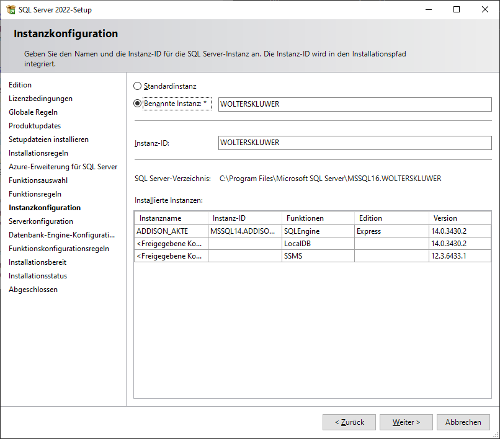Image resolution: width=500 pixels, height=439 pixels.
Task: Select Abgeschlossen step
Action: [x=33, y=289]
